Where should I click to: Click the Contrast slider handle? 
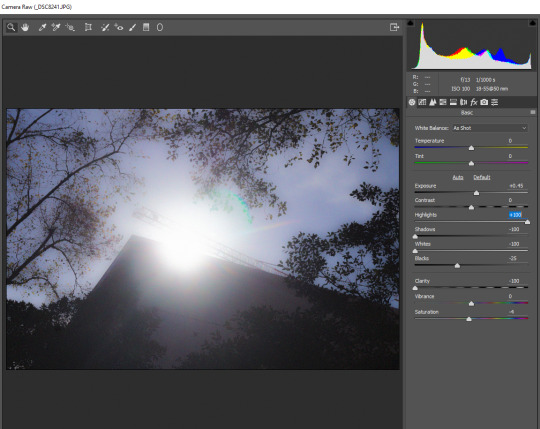point(471,207)
